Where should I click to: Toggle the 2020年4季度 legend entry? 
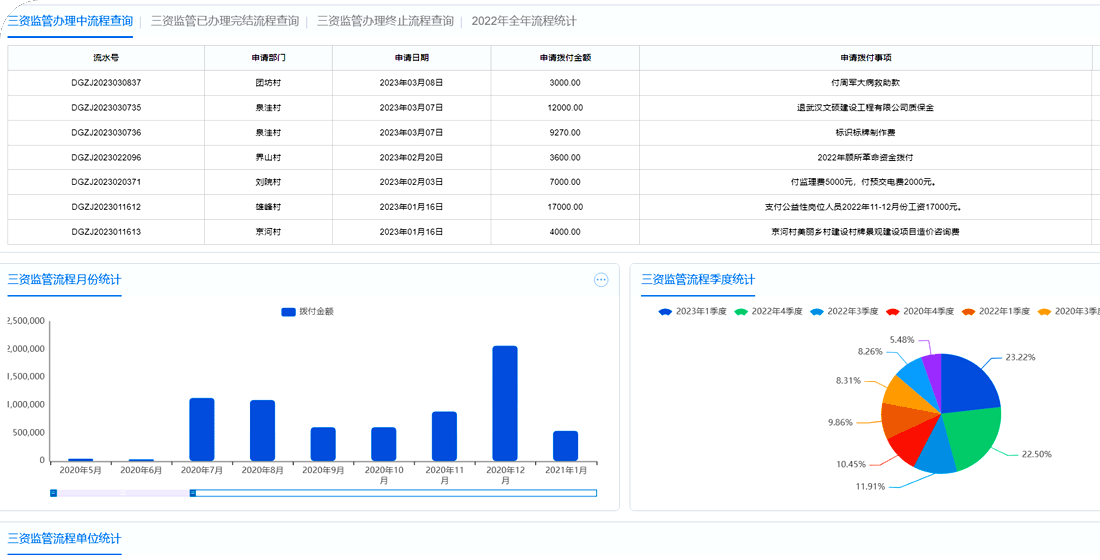920,311
